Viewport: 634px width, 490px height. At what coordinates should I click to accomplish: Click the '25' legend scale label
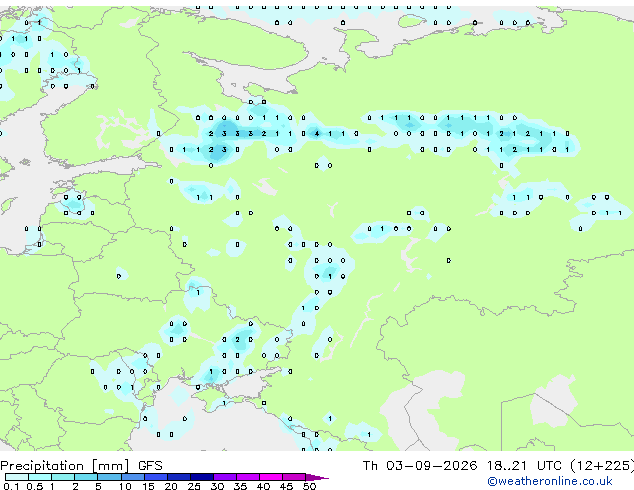pyautogui.click(x=194, y=486)
